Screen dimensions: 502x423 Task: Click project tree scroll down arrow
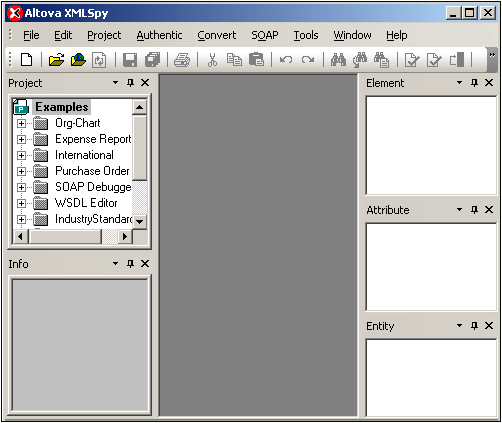(140, 221)
